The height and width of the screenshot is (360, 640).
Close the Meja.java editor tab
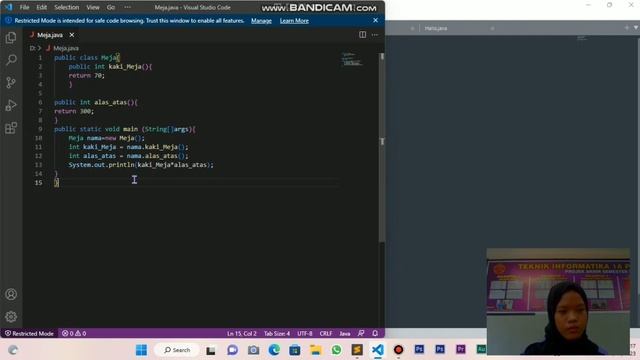(x=72, y=35)
